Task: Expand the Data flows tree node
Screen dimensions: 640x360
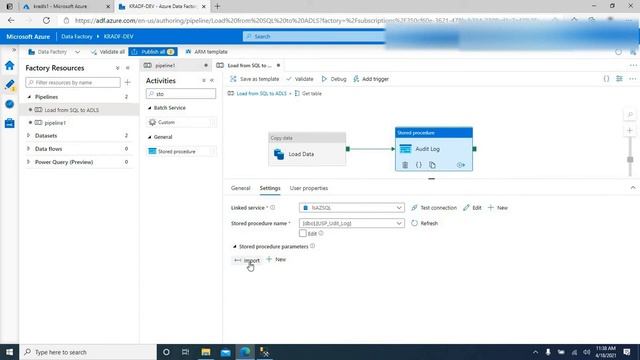Action: pos(29,149)
